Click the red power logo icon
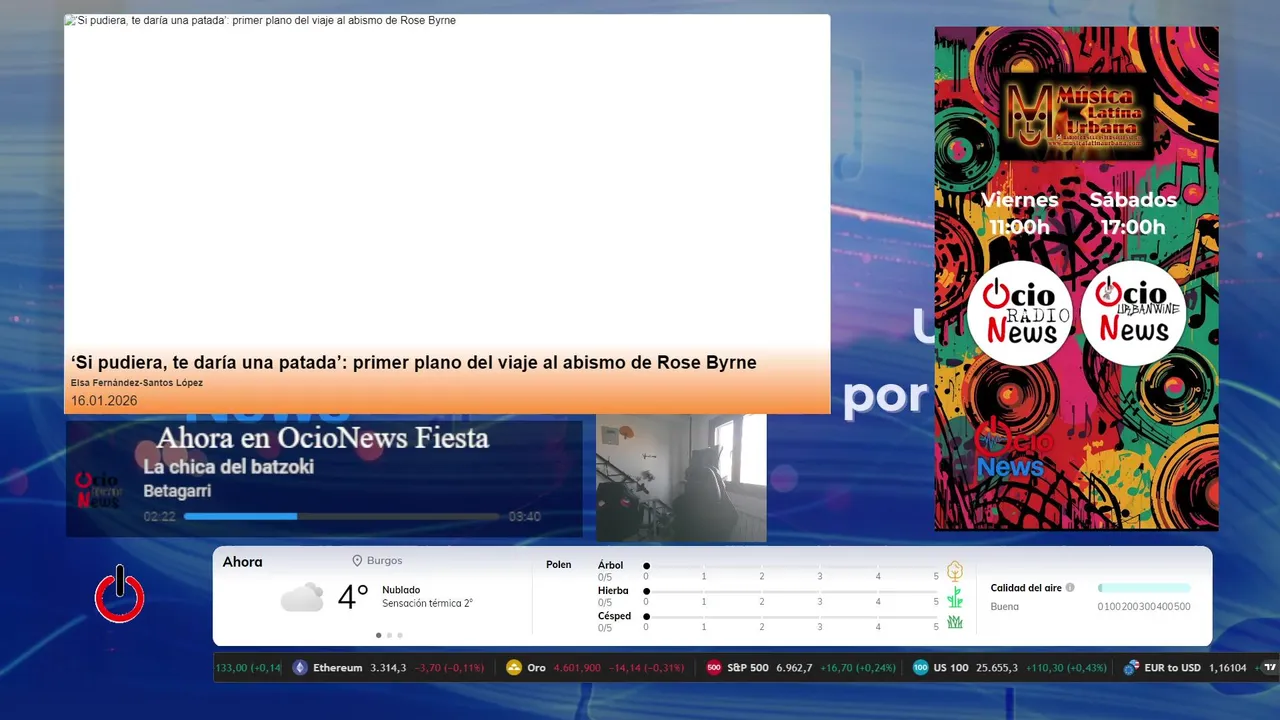 pyautogui.click(x=120, y=594)
